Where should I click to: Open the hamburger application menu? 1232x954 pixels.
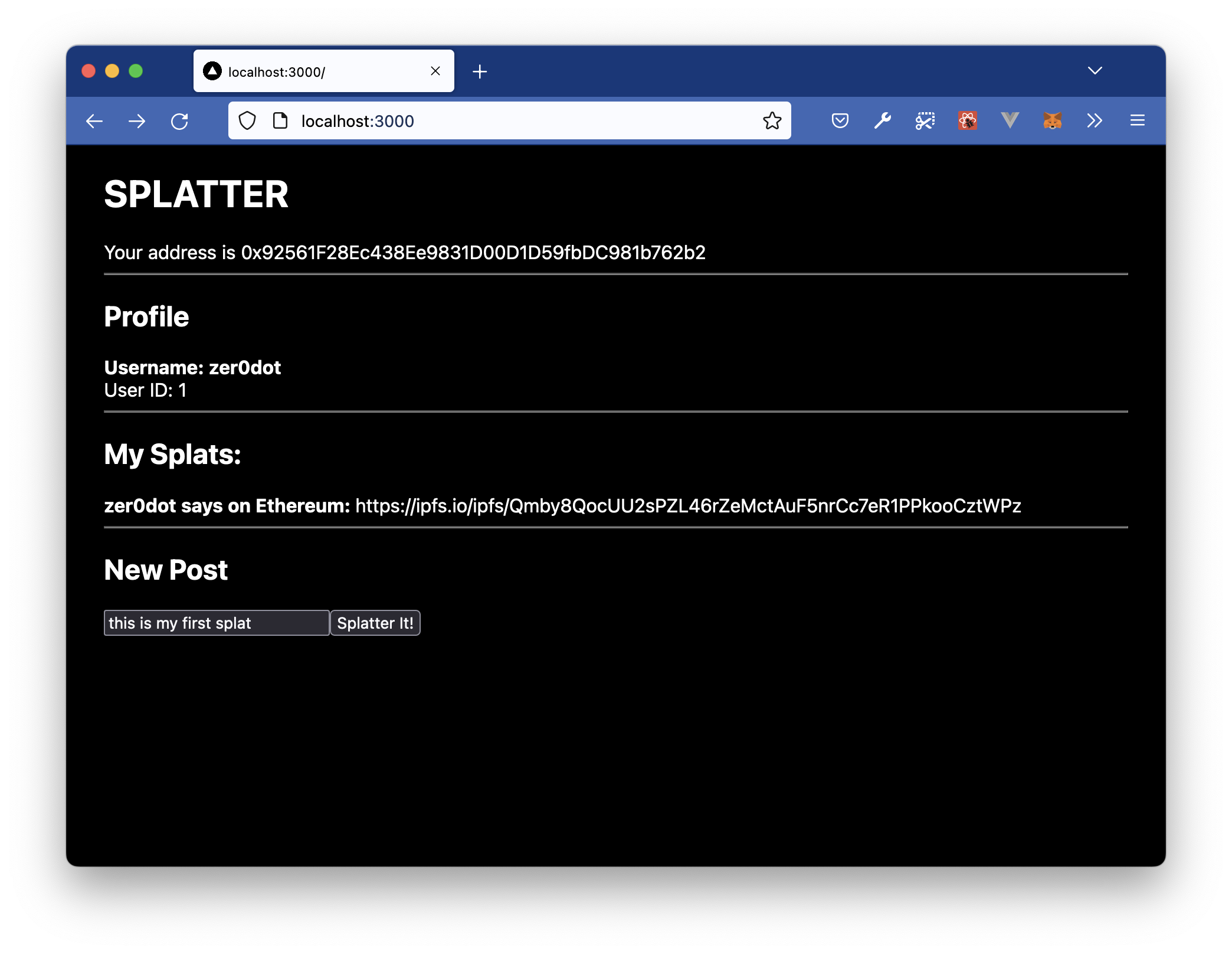click(x=1137, y=120)
